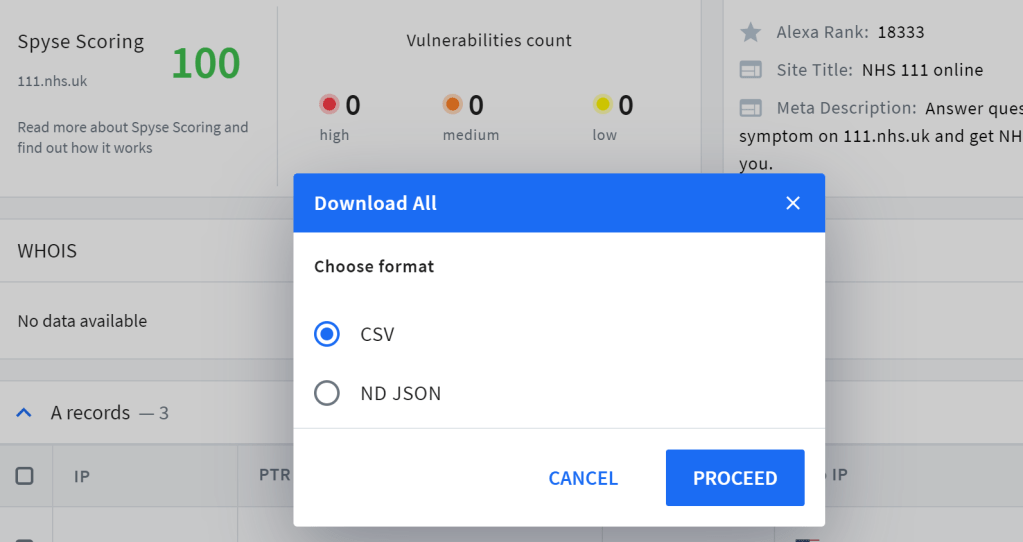Click the Alexa Rank value 18333
1023x542 pixels.
pos(901,32)
